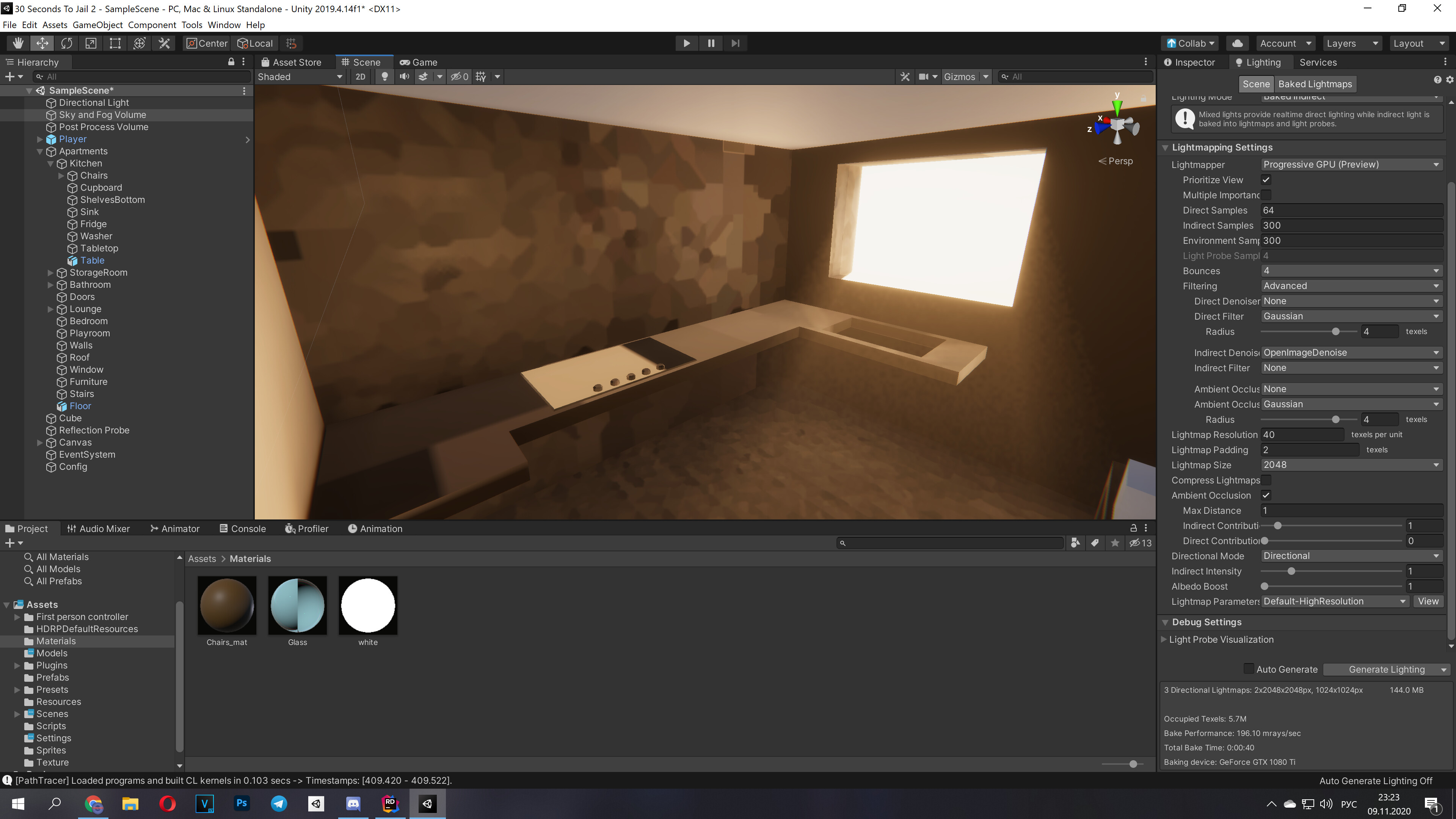The image size is (1456, 819).
Task: Turn on Auto Generate lighting
Action: pos(1249,668)
